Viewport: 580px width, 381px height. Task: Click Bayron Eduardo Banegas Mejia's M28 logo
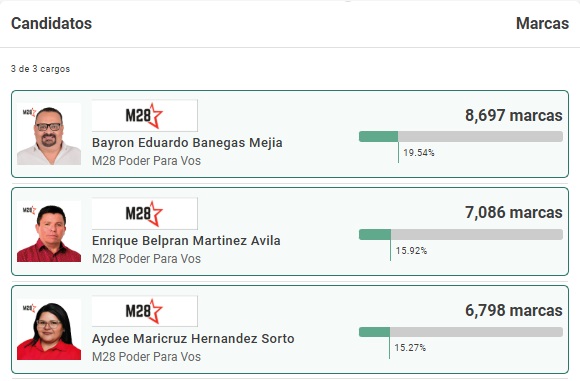[145, 115]
